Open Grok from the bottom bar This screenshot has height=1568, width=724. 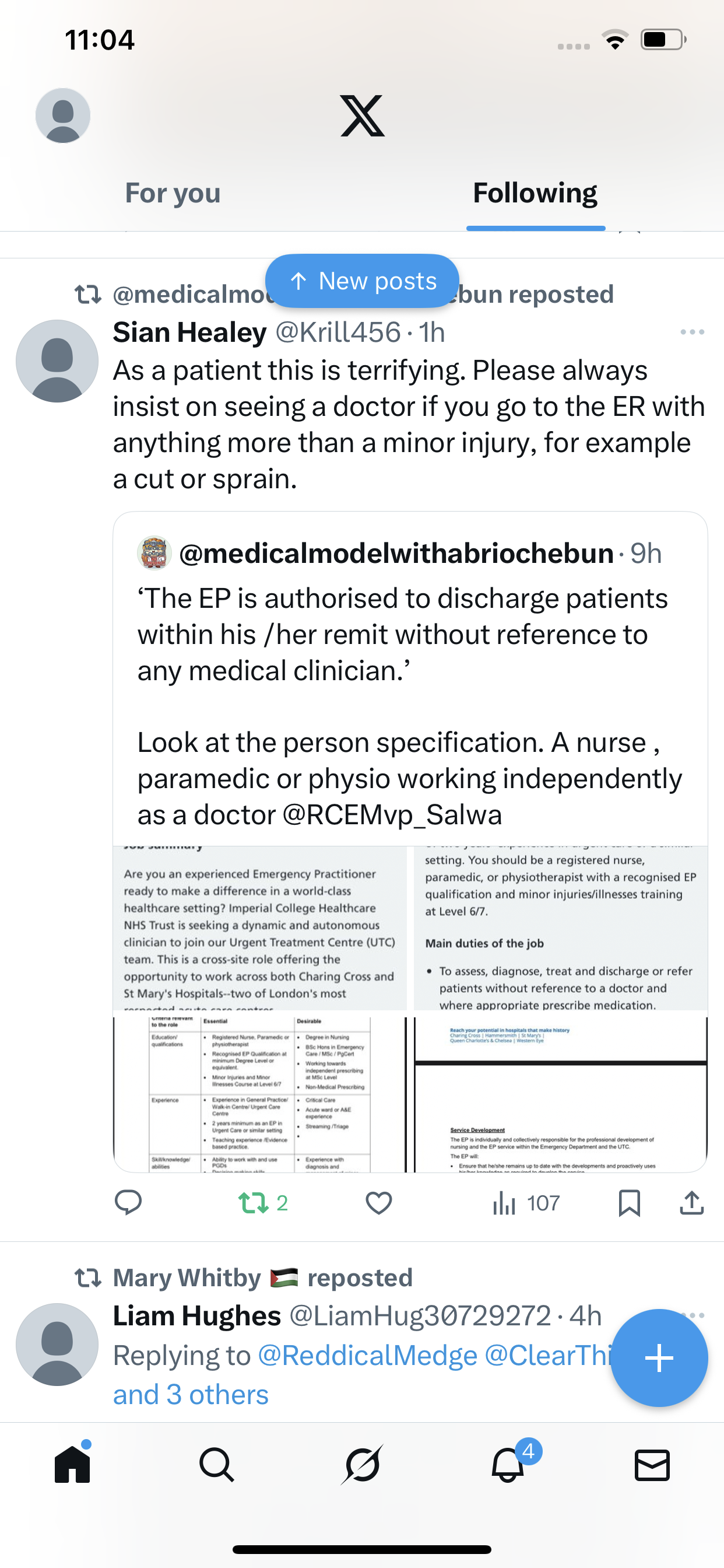pos(362,1464)
